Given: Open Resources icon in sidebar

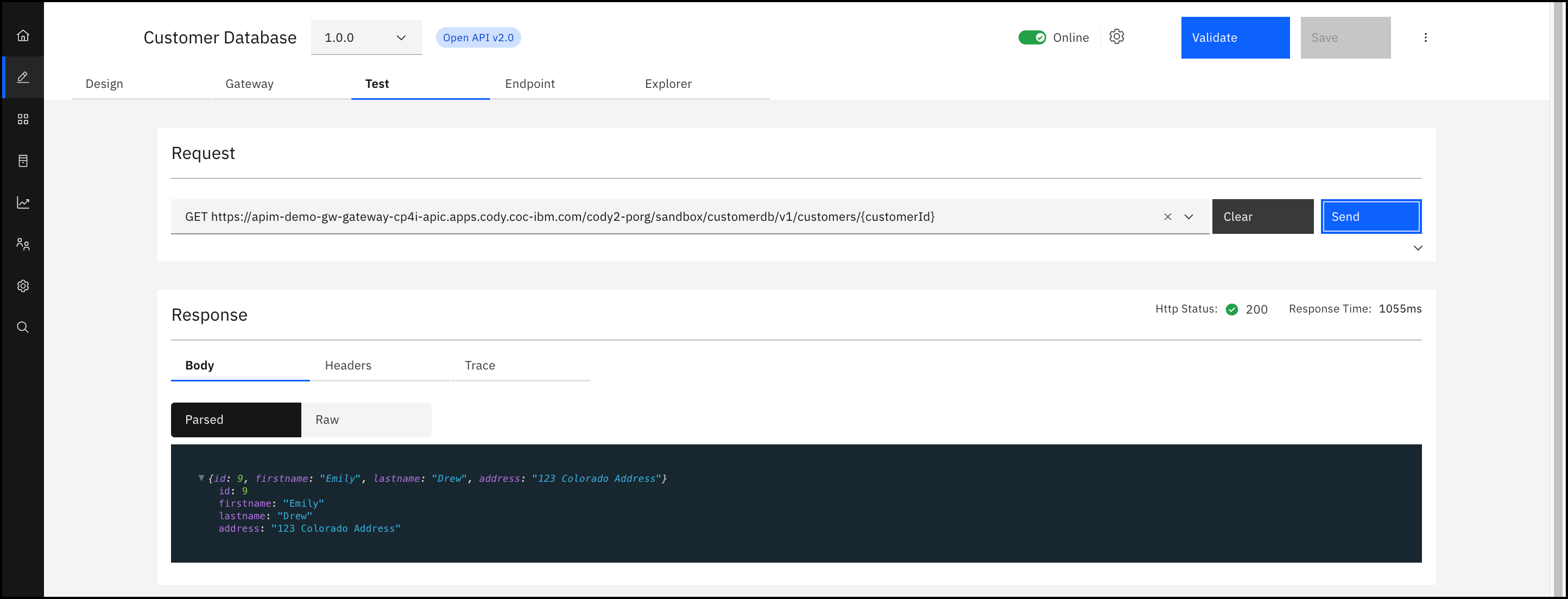Looking at the screenshot, I should [23, 161].
